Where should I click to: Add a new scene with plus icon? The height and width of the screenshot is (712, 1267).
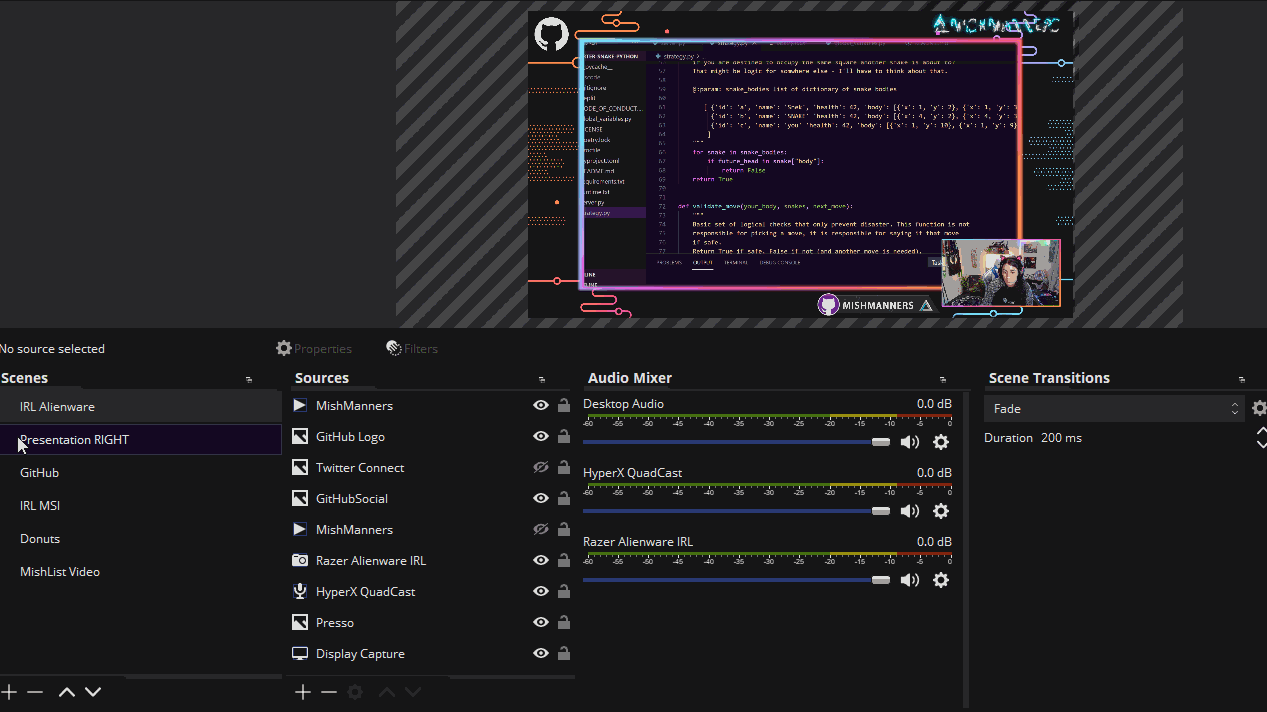(x=10, y=692)
